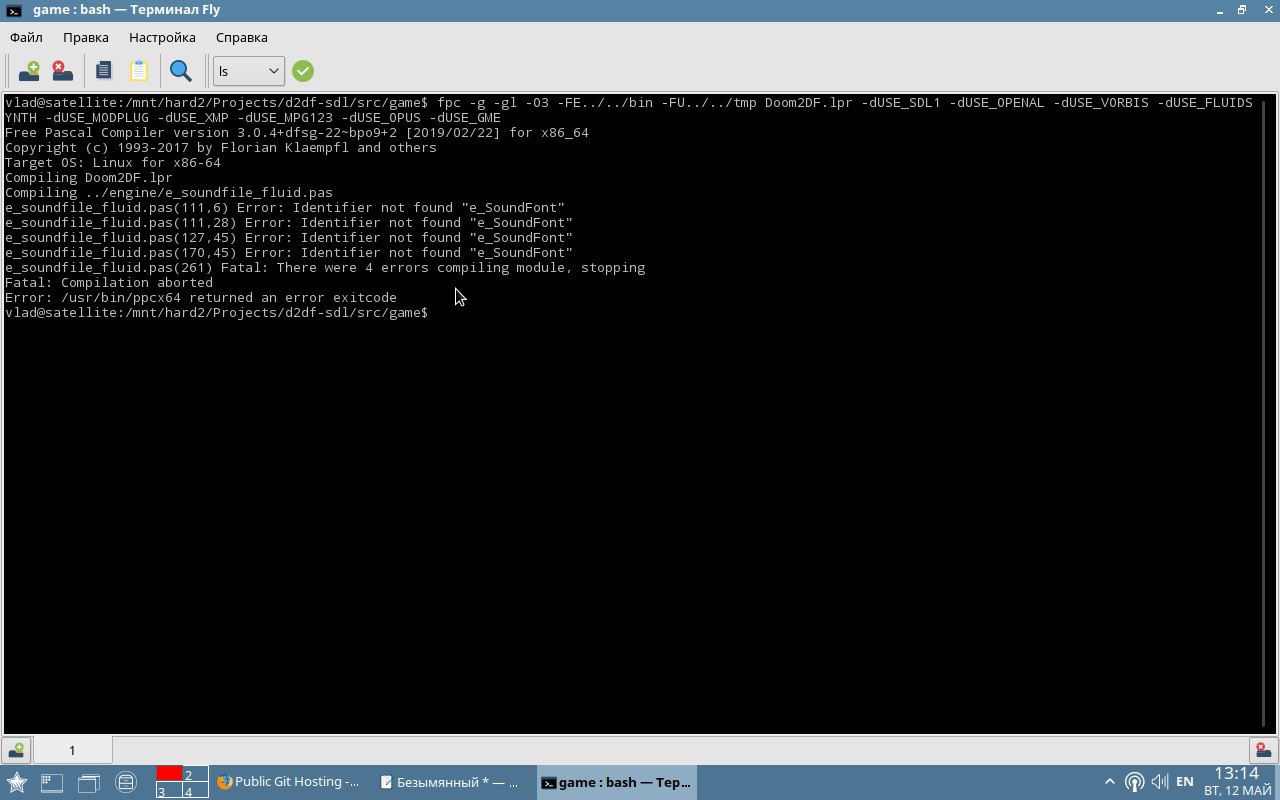The width and height of the screenshot is (1280, 800).
Task: Click the line 'Fatal: Compilation aborted'
Action: pos(109,283)
